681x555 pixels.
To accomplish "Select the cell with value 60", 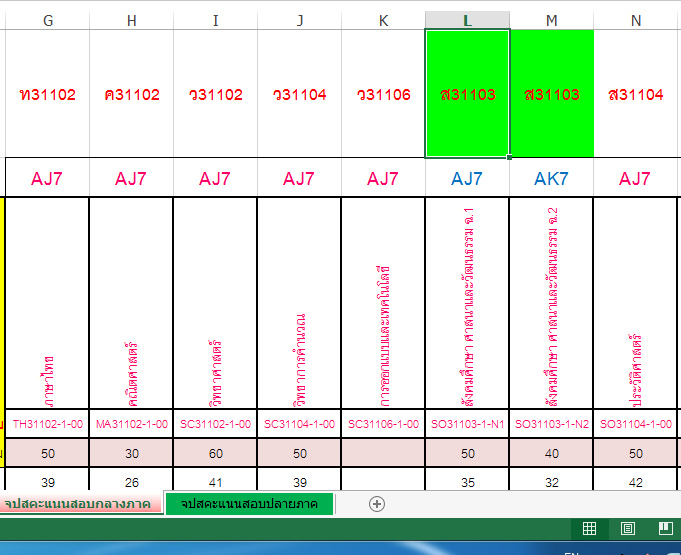I will pos(215,453).
